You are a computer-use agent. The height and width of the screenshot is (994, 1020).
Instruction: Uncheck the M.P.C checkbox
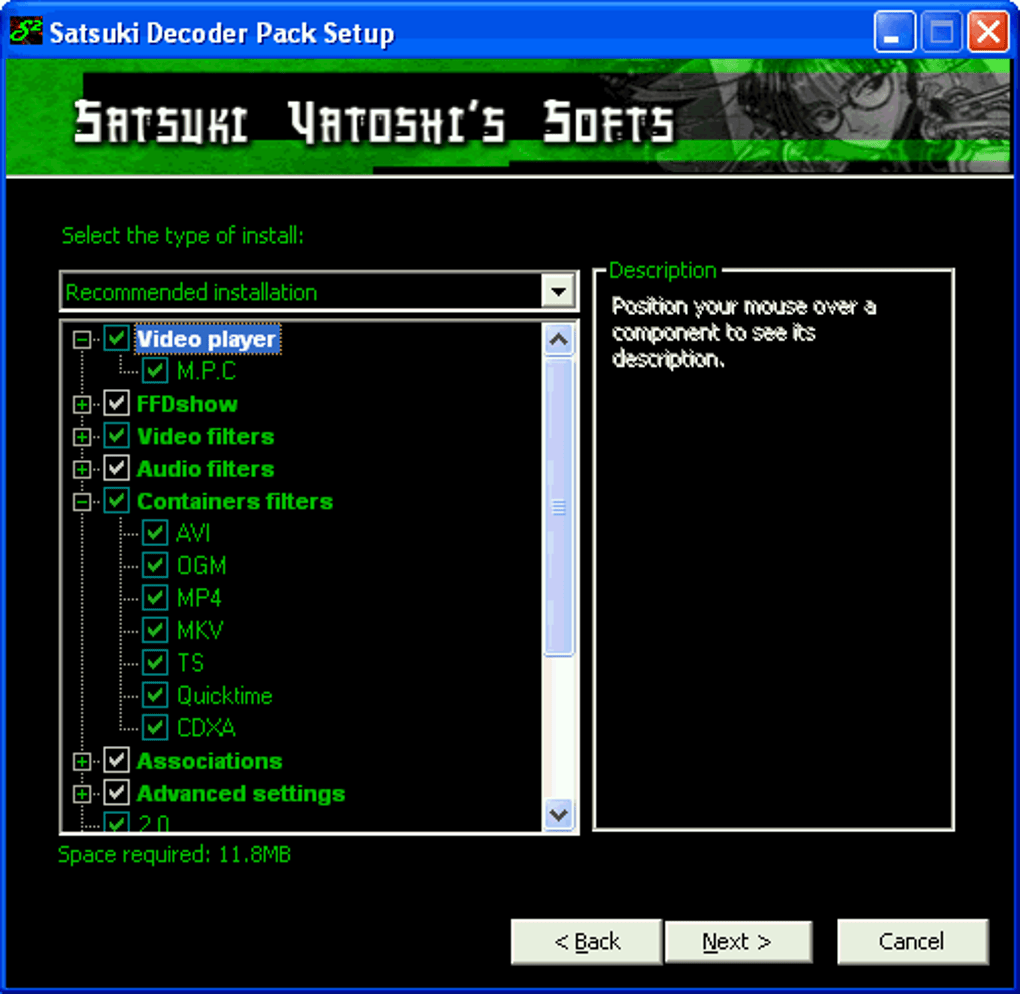click(155, 371)
